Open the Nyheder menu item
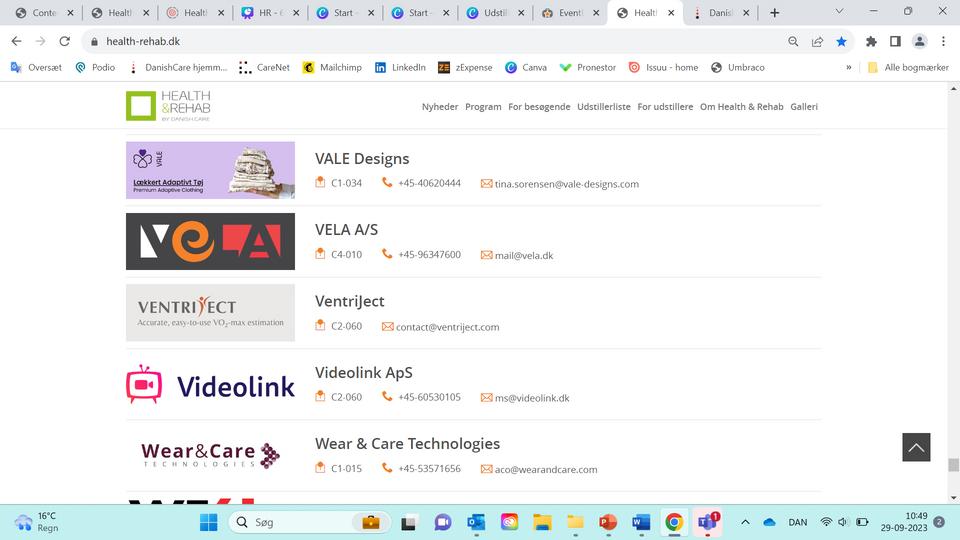Screen dimensions: 960x540 pyautogui.click(x=440, y=107)
